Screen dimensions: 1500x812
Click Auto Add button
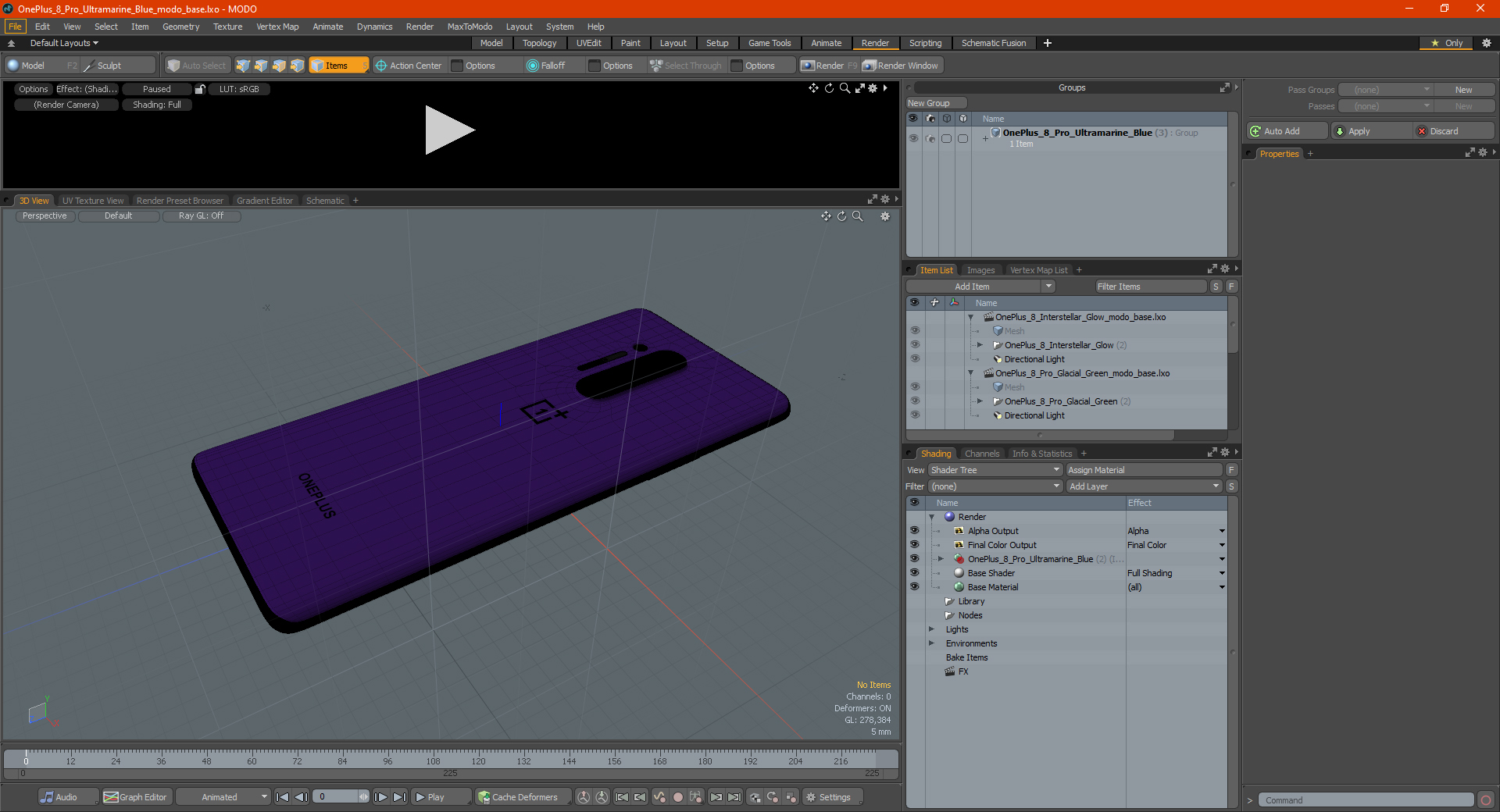pos(1287,131)
